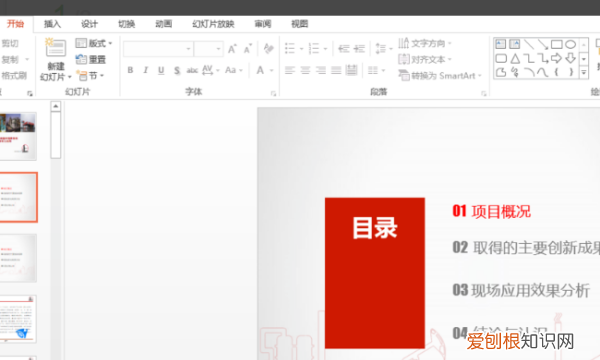Viewport: 600px width, 360px height.
Task: Select the rounded rectangle shape
Action: (x=501, y=59)
